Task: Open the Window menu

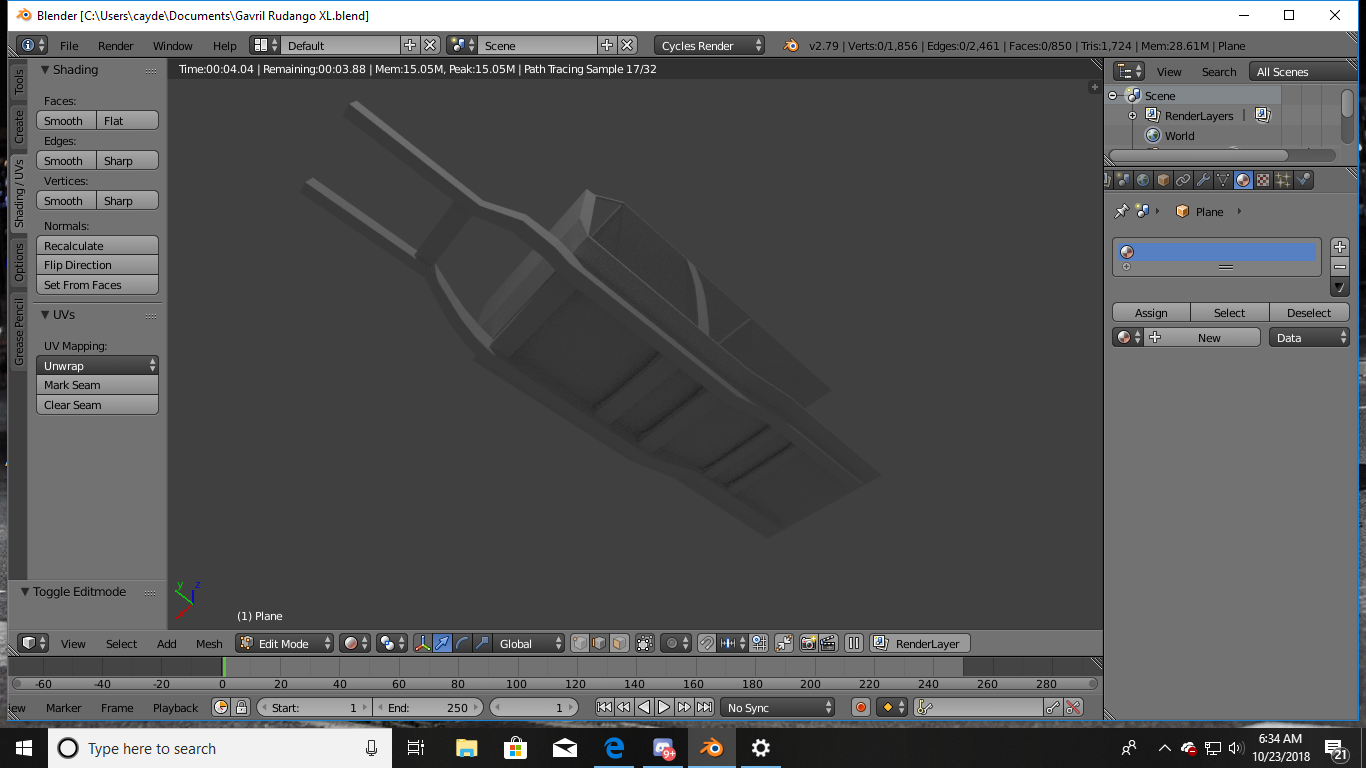Action: point(172,45)
